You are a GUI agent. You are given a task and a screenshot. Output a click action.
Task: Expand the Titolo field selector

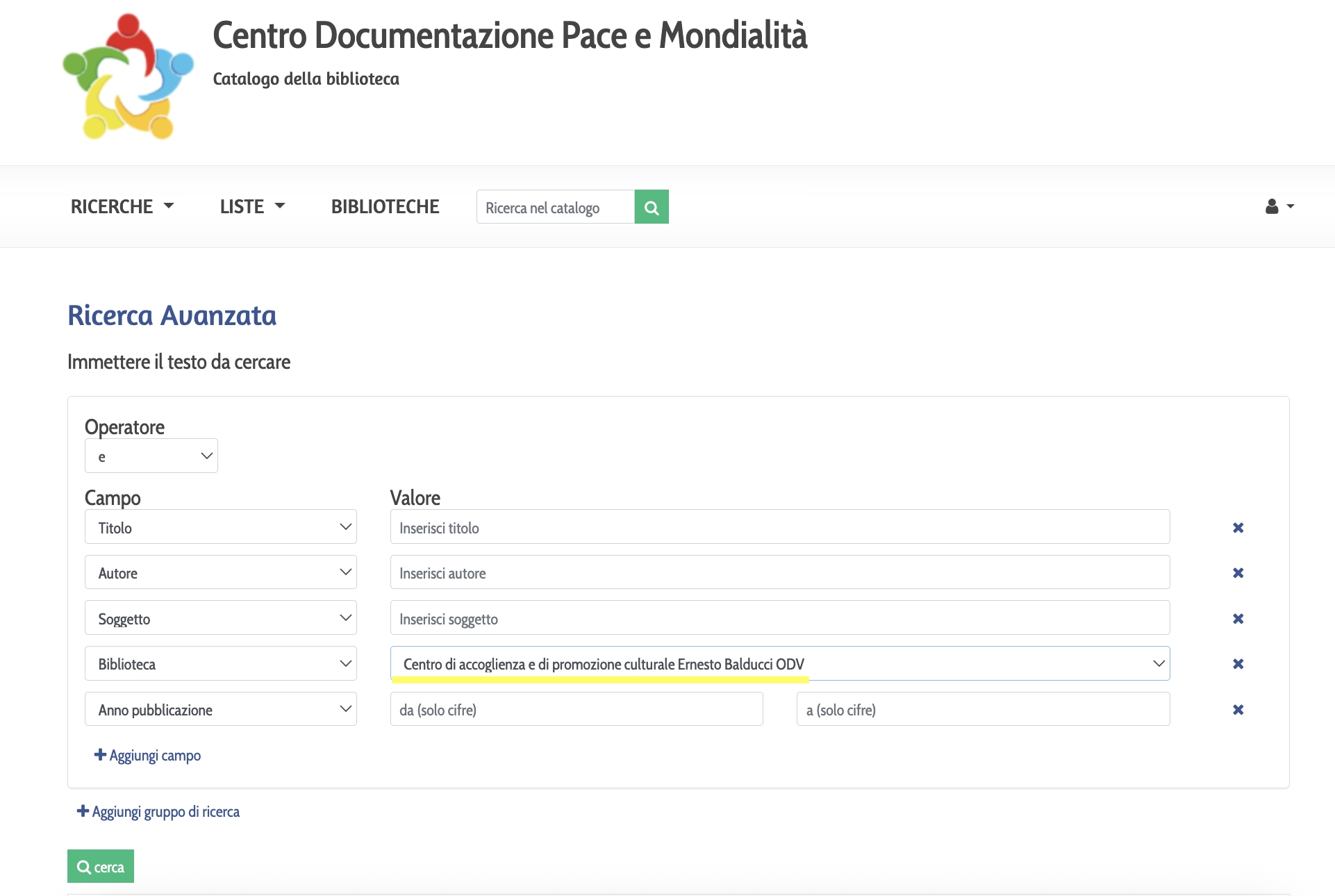point(221,527)
